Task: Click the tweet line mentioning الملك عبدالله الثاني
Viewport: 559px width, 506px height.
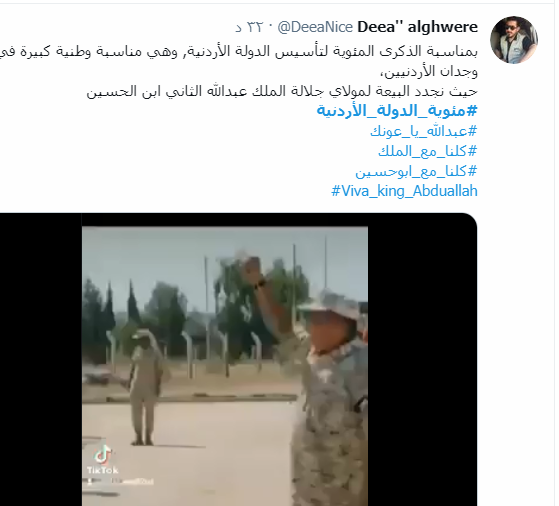Action: 282,92
